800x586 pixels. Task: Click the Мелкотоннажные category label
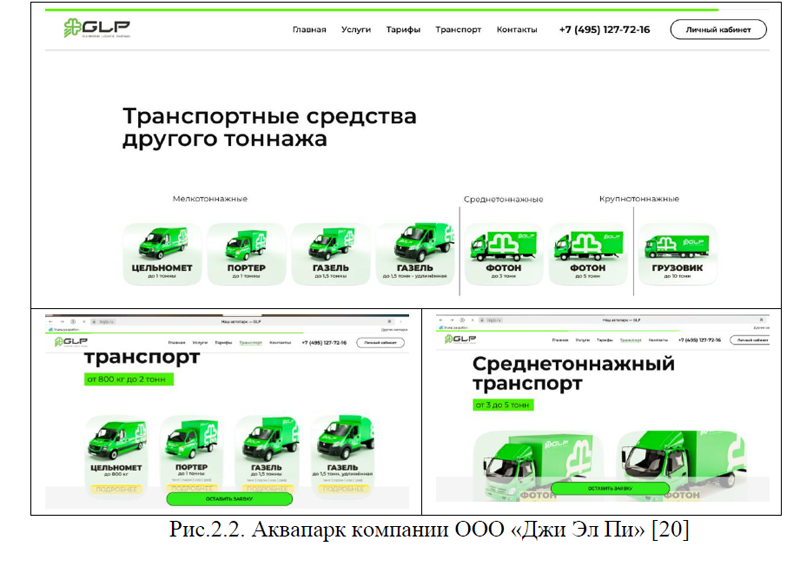[210, 199]
